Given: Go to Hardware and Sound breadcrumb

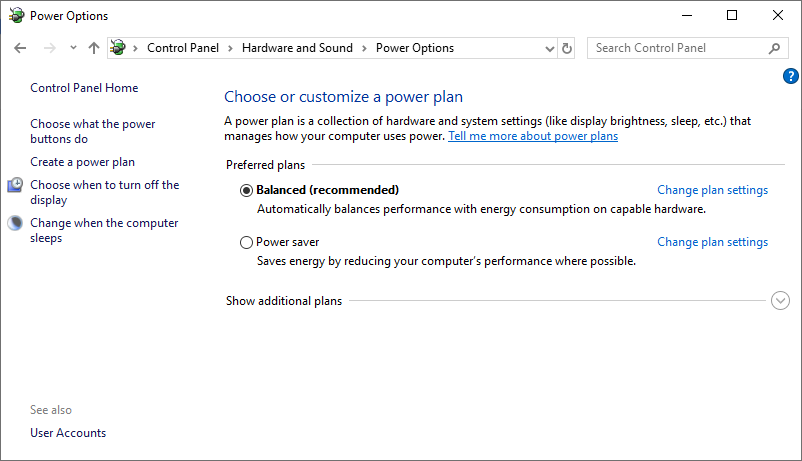Looking at the screenshot, I should (x=297, y=48).
